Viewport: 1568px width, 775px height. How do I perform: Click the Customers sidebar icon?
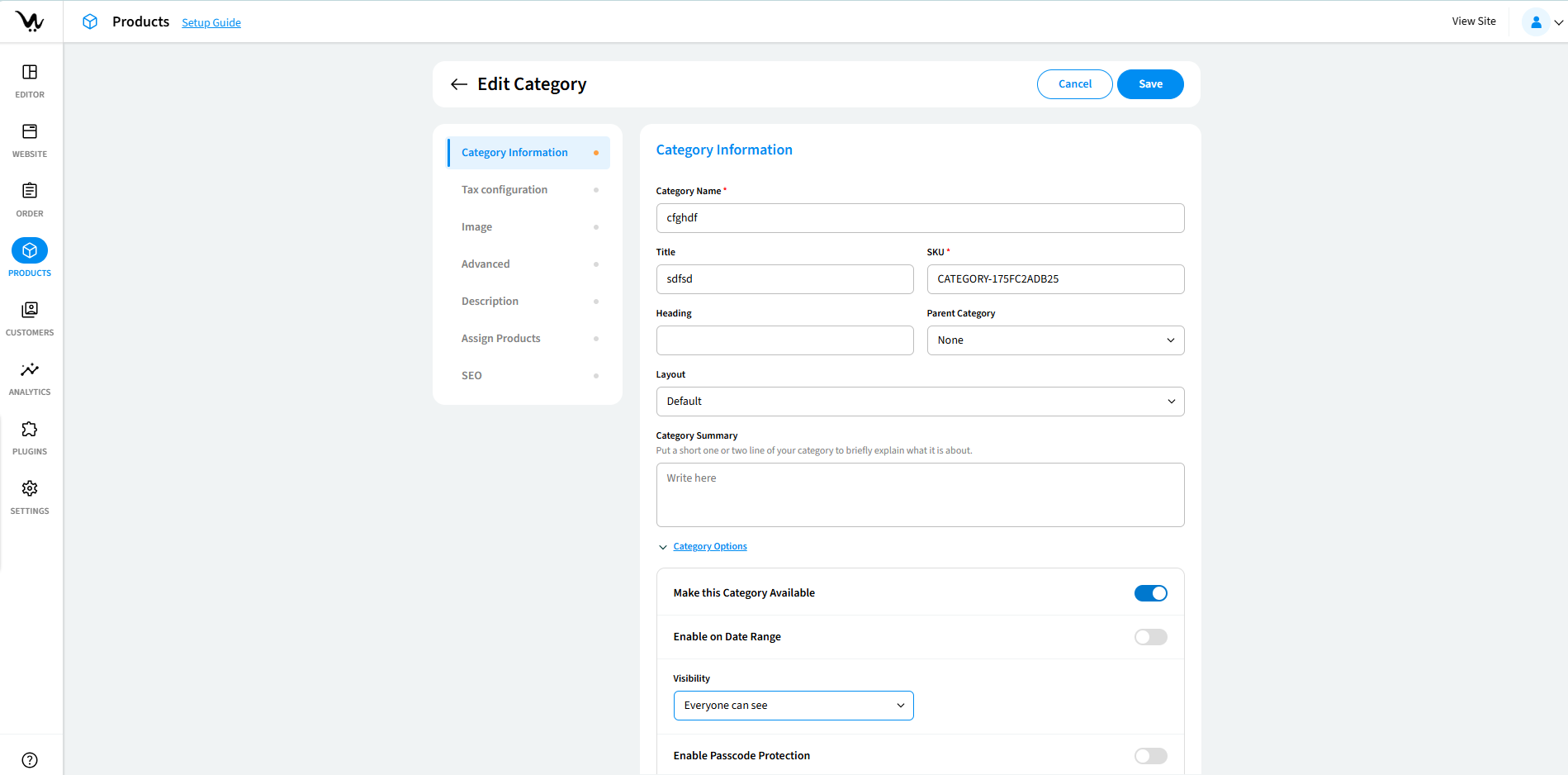(x=30, y=311)
